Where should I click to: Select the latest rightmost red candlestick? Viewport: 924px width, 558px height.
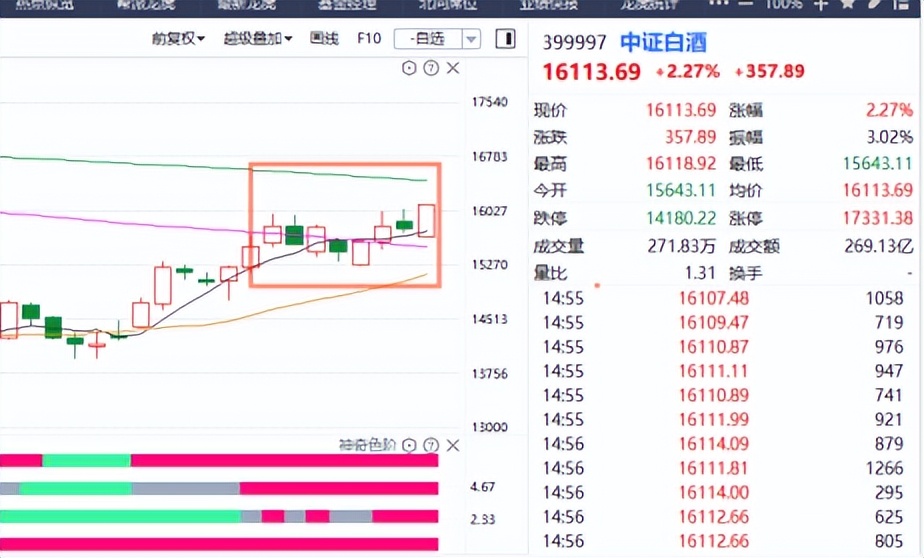coord(427,221)
